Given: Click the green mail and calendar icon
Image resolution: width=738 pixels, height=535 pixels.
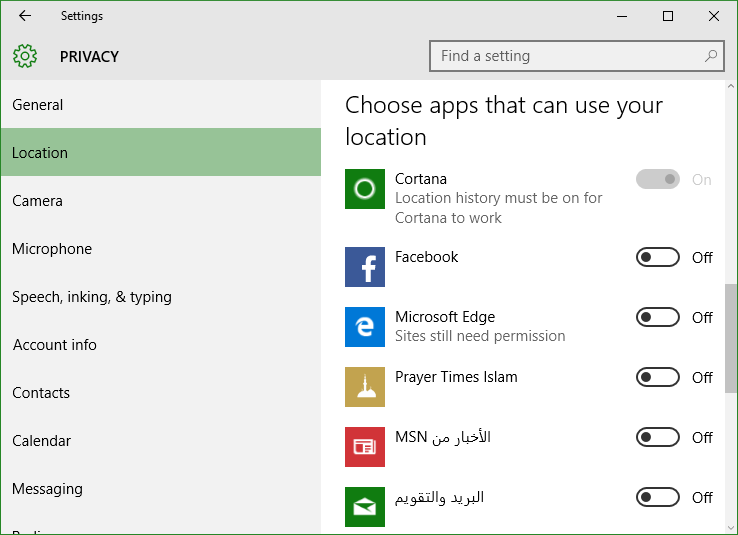Looking at the screenshot, I should pos(365,507).
